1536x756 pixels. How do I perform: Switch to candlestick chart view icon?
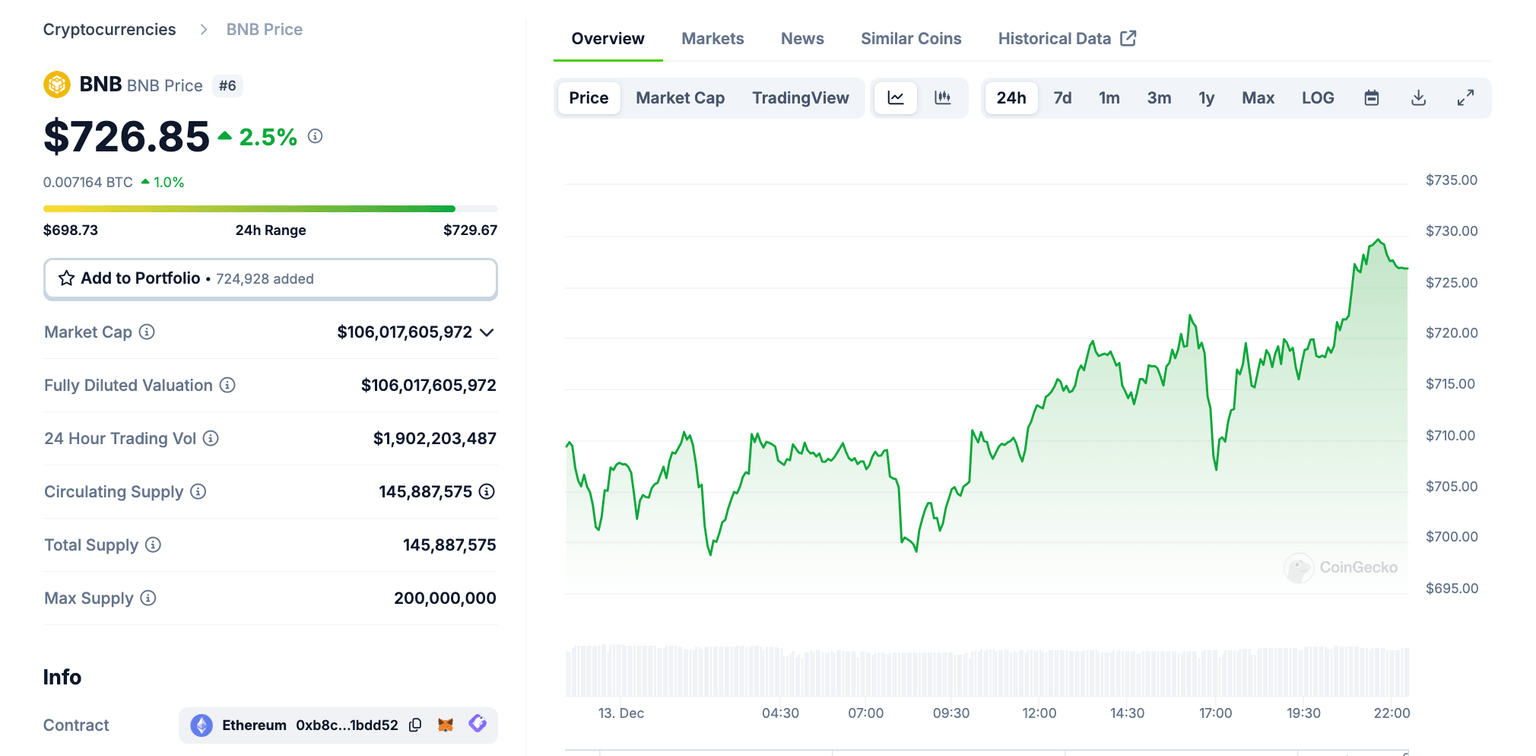click(942, 98)
